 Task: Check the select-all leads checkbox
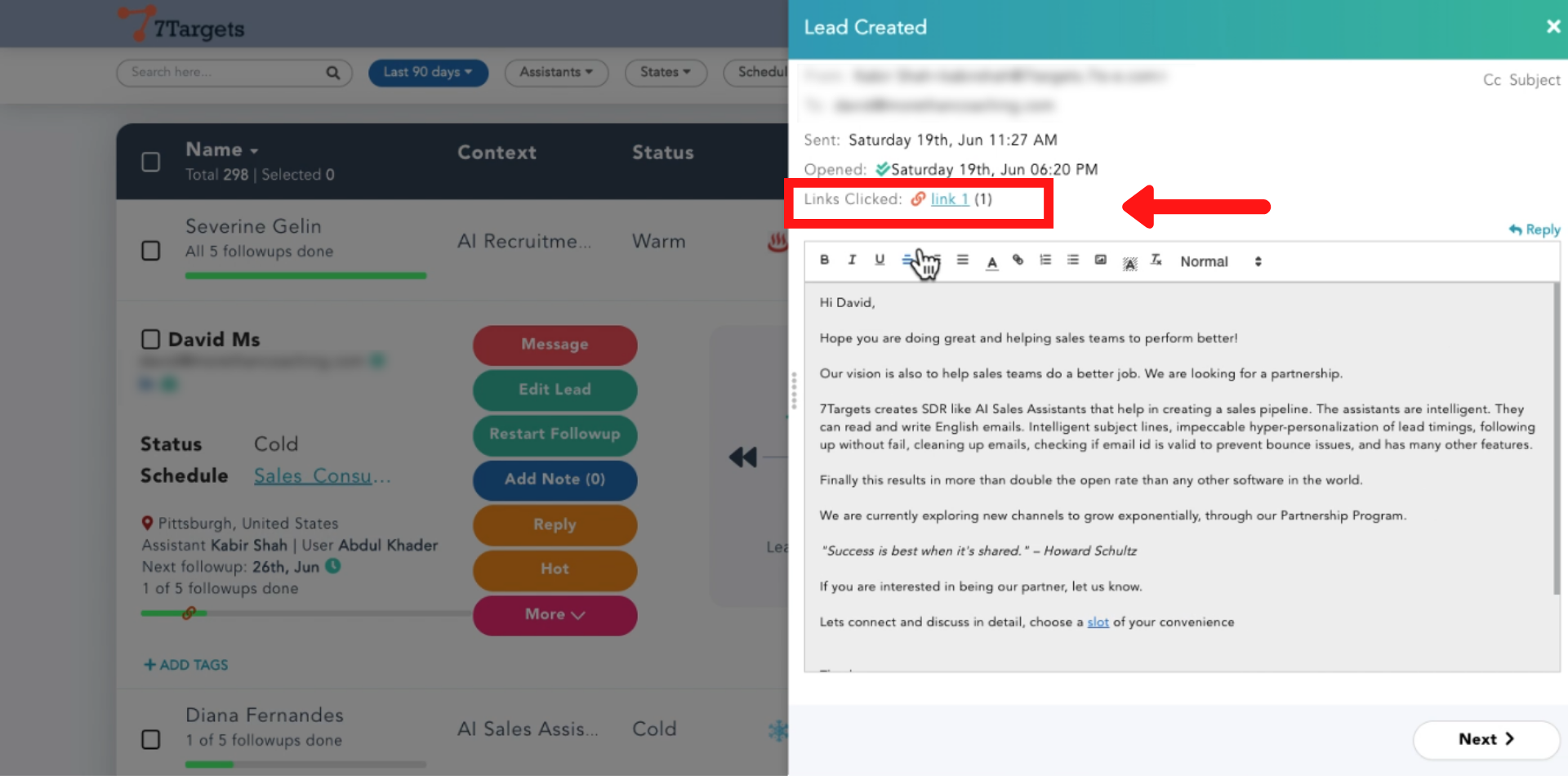pyautogui.click(x=151, y=162)
